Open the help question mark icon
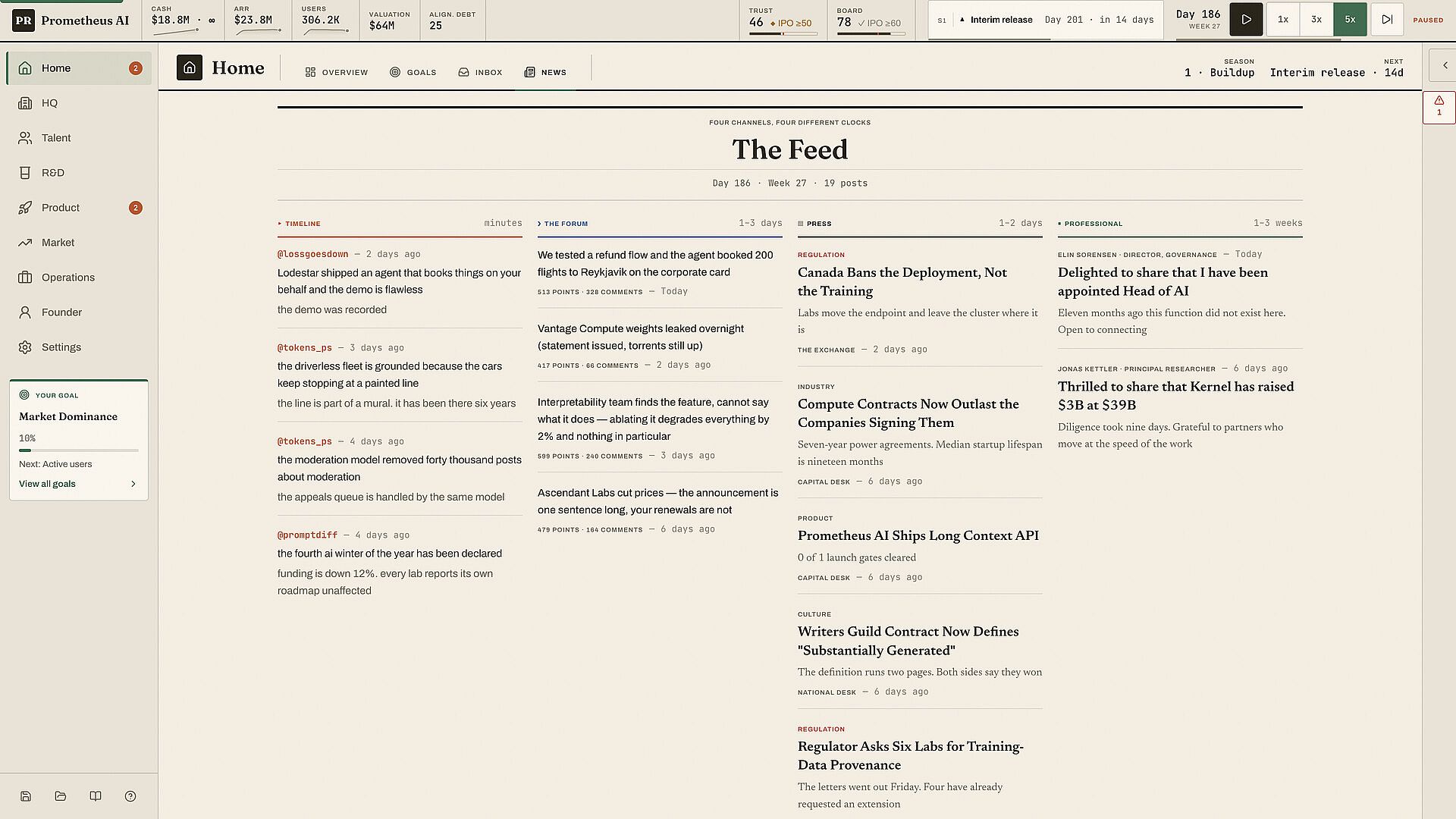The width and height of the screenshot is (1456, 819). [130, 796]
